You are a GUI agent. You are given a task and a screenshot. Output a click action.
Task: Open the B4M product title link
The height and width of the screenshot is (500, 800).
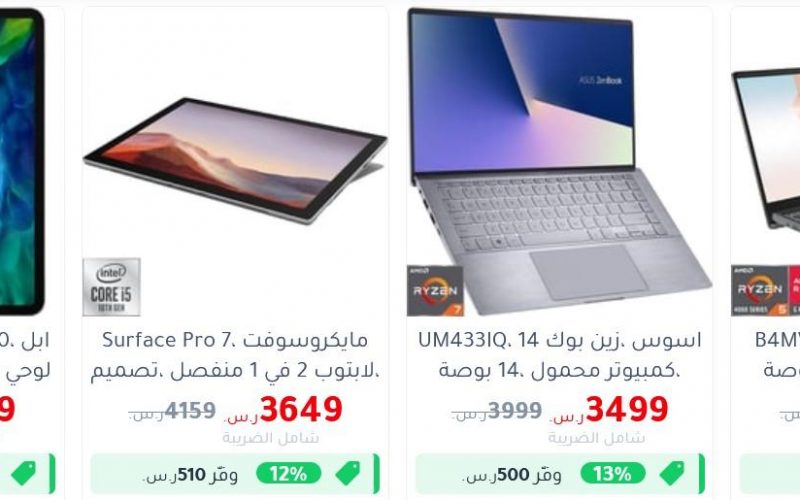tap(777, 355)
